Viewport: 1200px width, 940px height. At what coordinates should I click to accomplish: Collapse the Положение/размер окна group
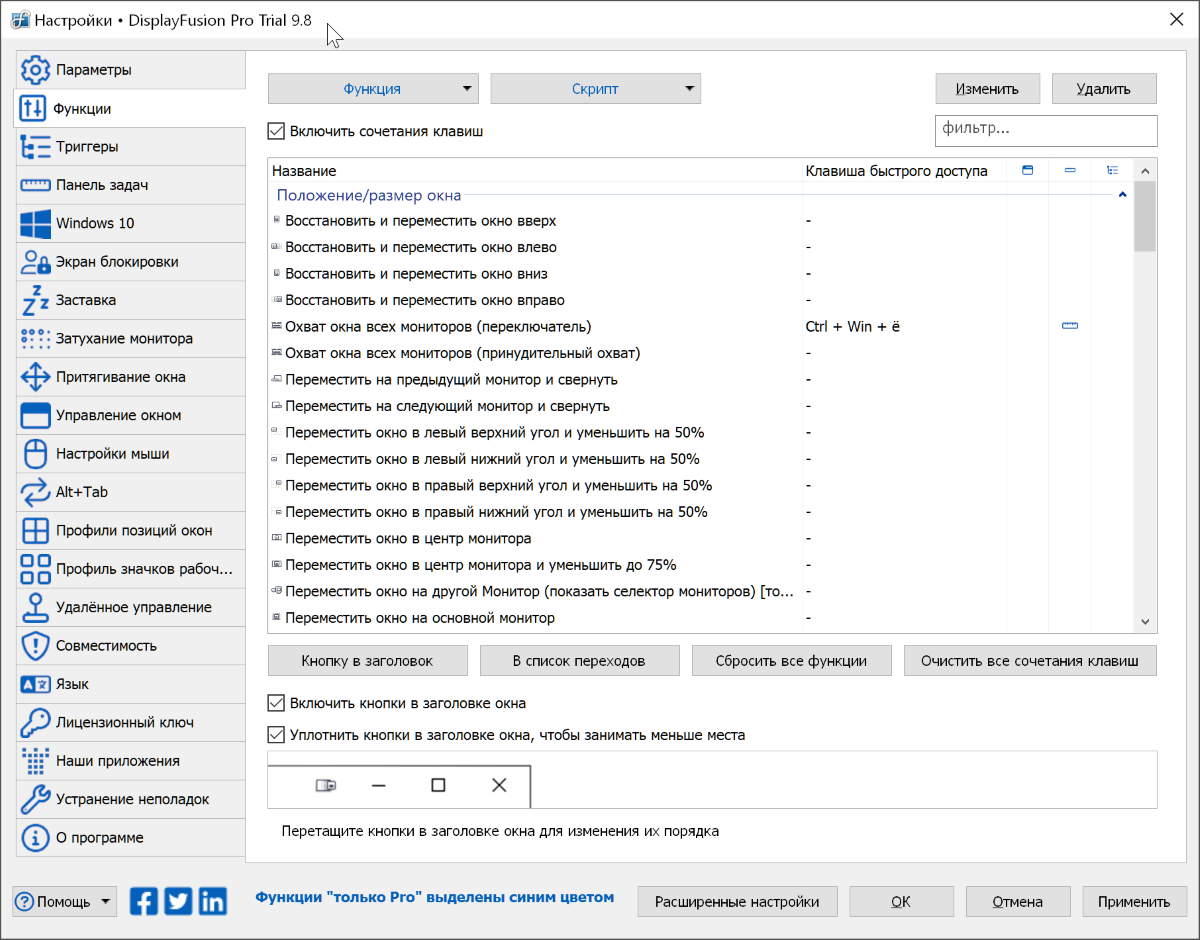[1122, 195]
